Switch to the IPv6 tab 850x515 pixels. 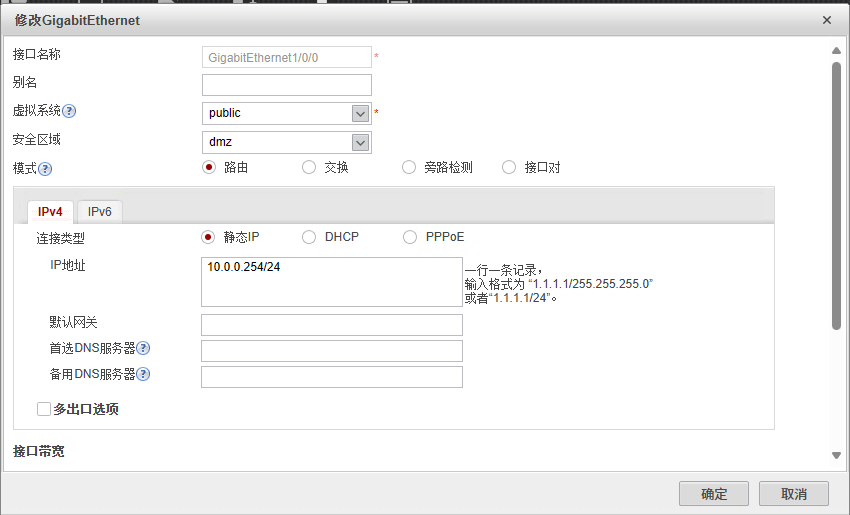click(100, 211)
